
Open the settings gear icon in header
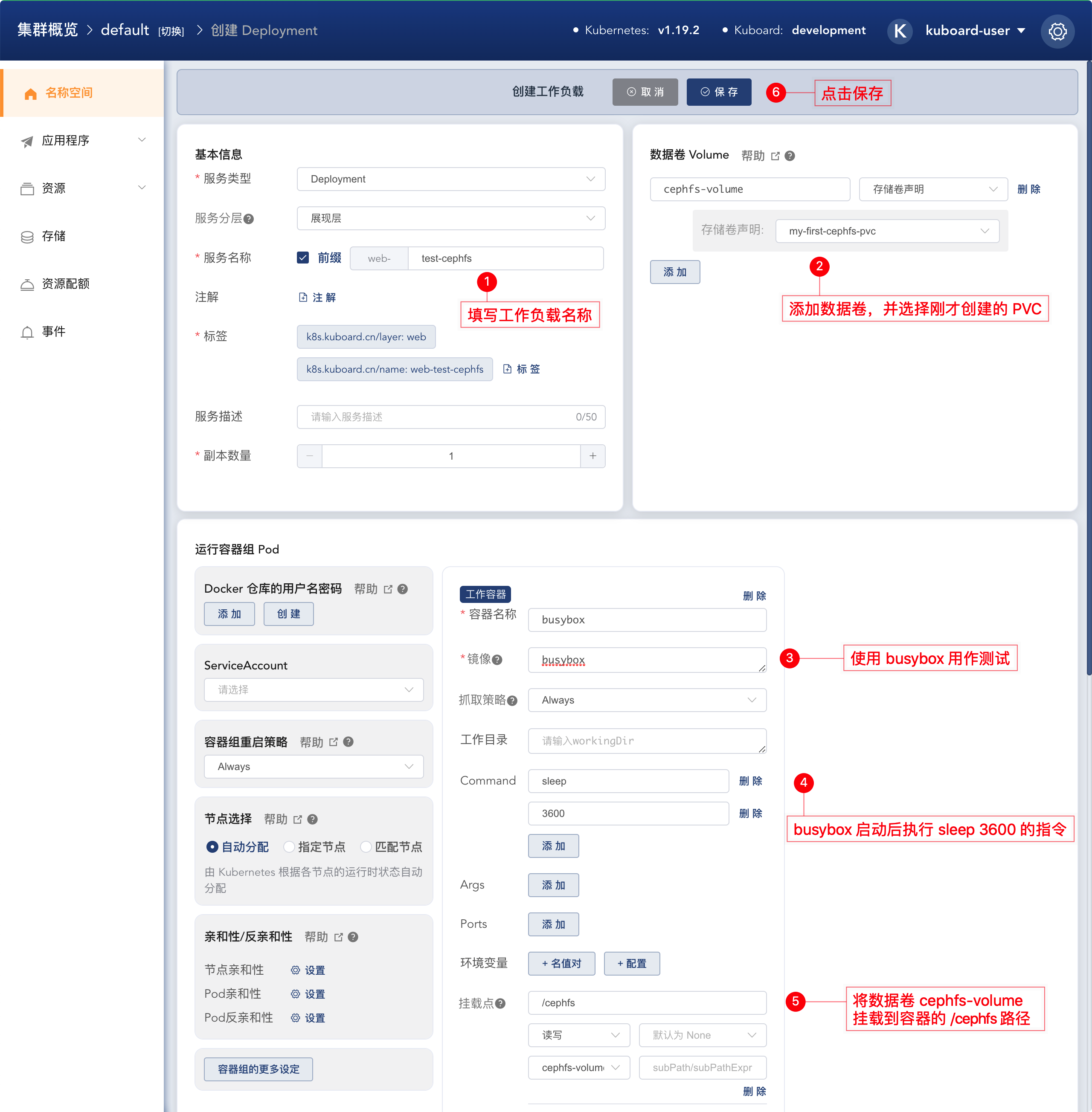pyautogui.click(x=1057, y=31)
